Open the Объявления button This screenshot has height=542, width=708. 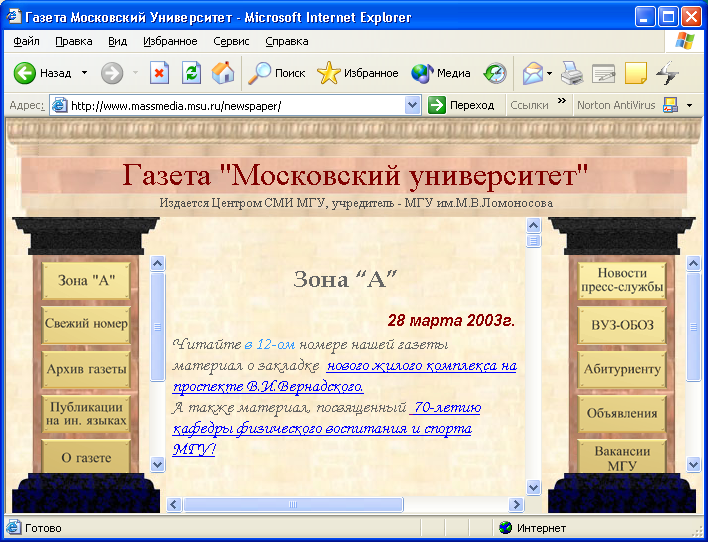[x=622, y=413]
